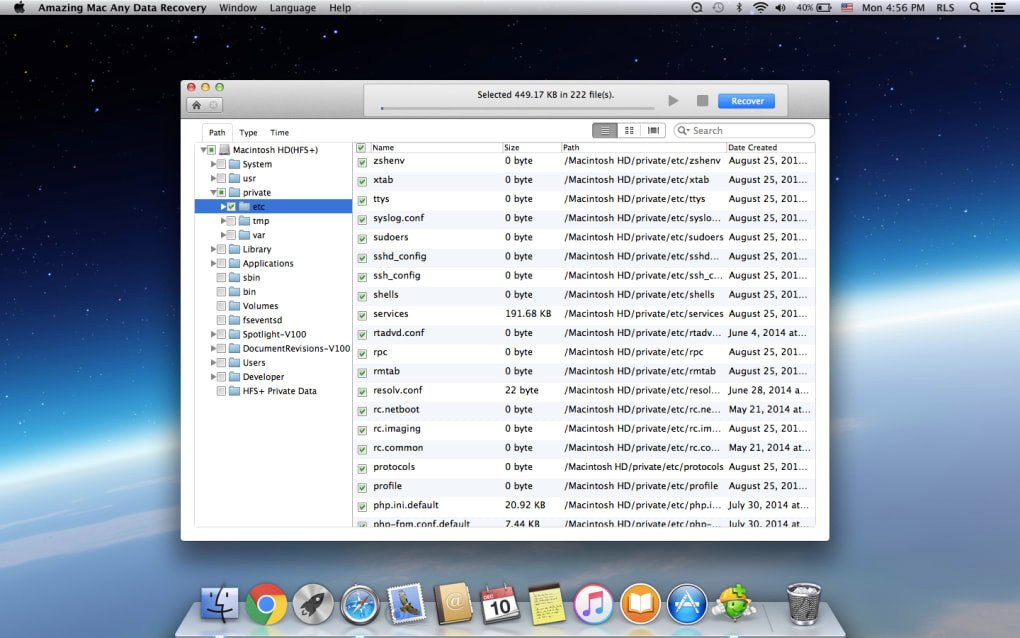Click the Recover button

coord(747,101)
